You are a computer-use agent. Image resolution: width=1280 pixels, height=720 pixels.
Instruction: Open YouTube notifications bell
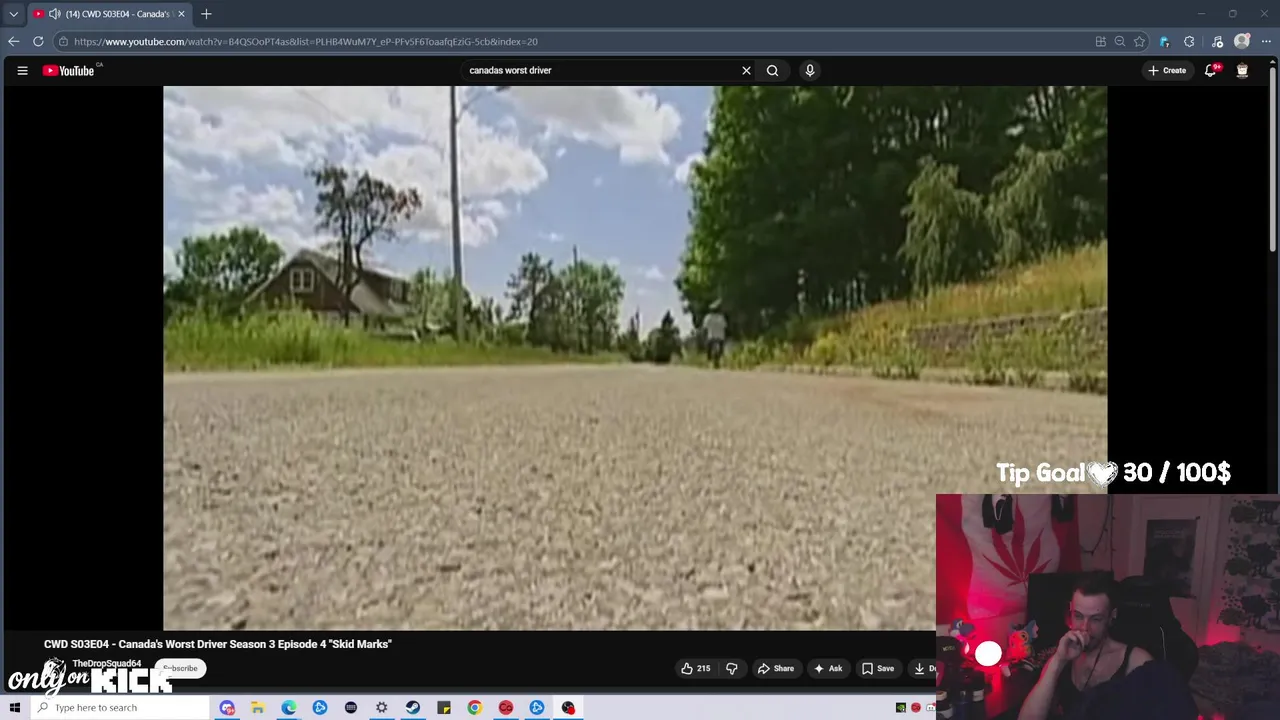tap(1211, 70)
